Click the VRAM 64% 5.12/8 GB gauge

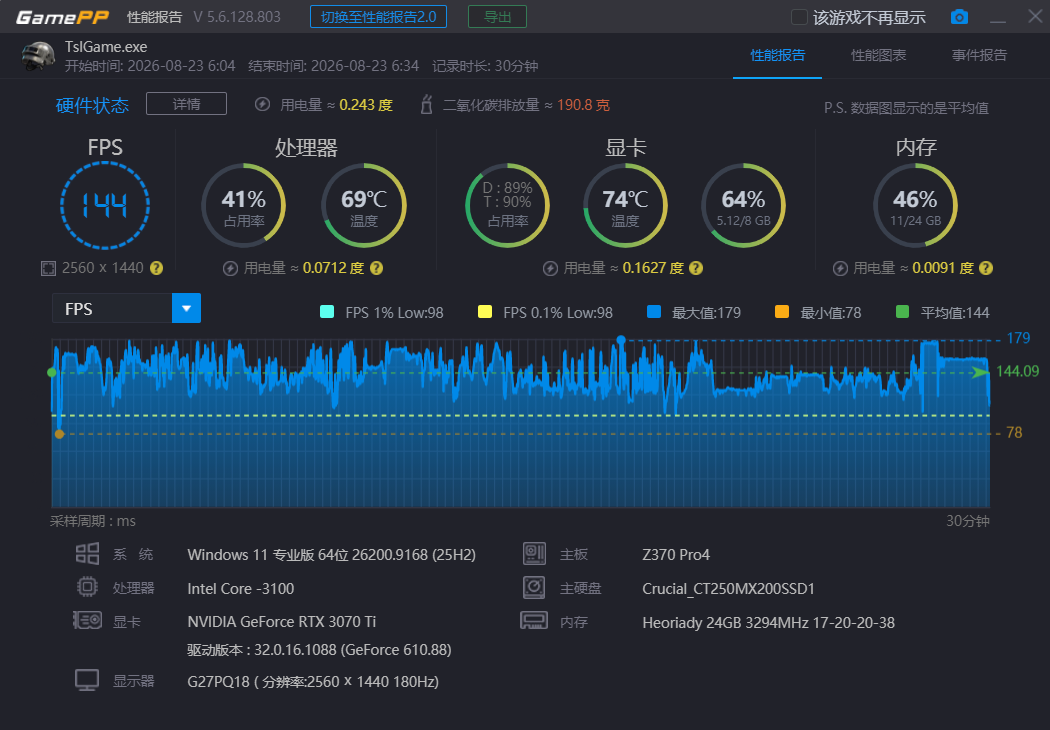743,205
